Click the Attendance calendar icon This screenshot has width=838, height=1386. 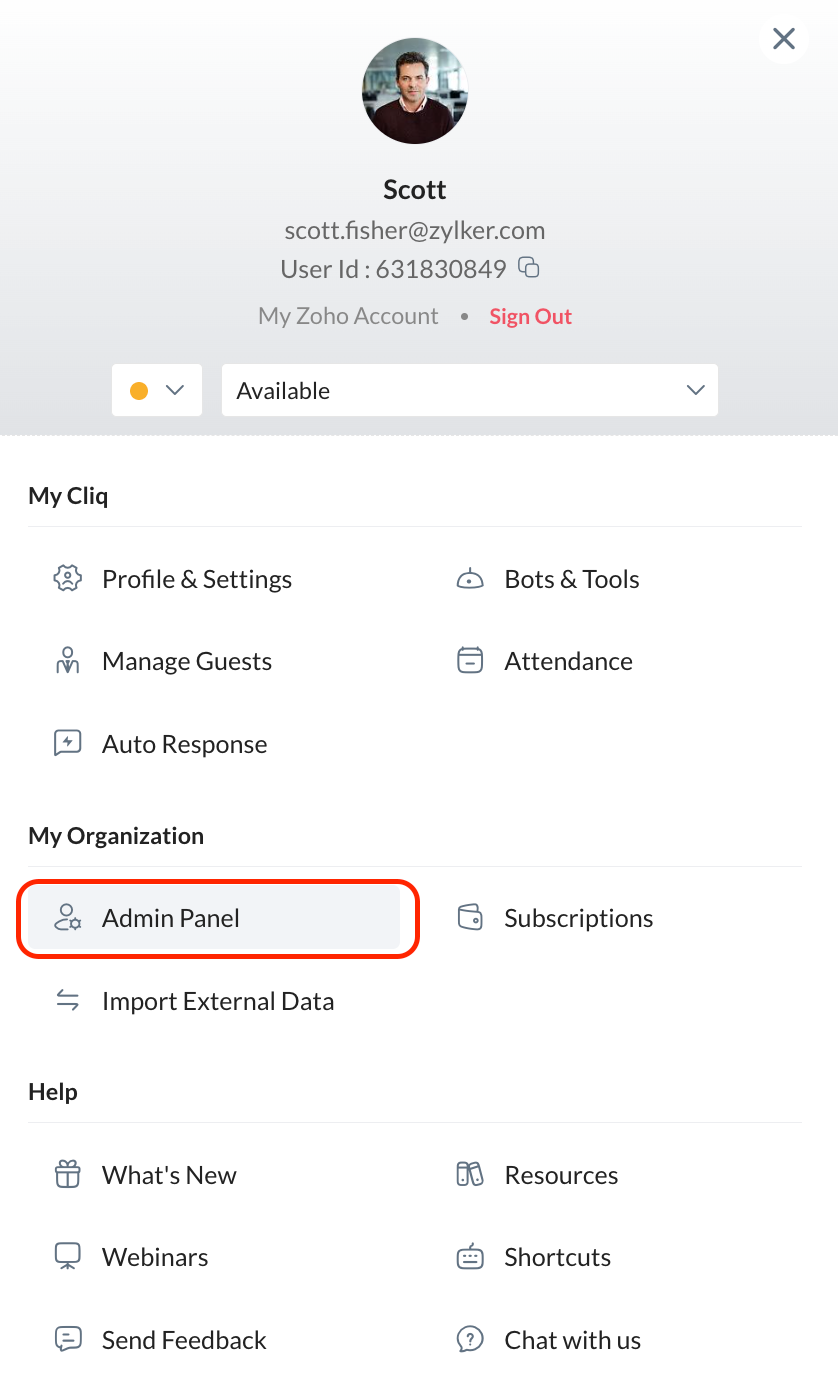[470, 661]
